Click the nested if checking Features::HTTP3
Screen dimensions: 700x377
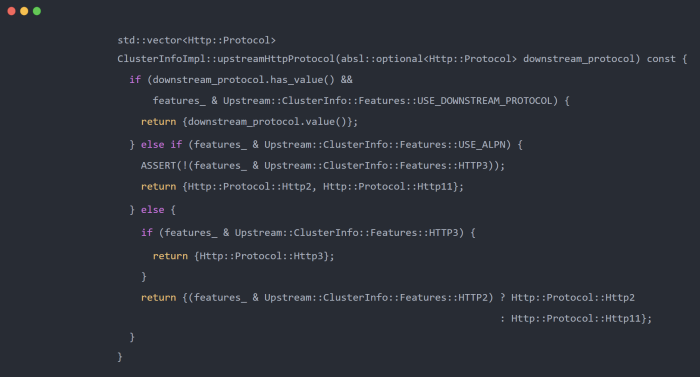point(308,233)
